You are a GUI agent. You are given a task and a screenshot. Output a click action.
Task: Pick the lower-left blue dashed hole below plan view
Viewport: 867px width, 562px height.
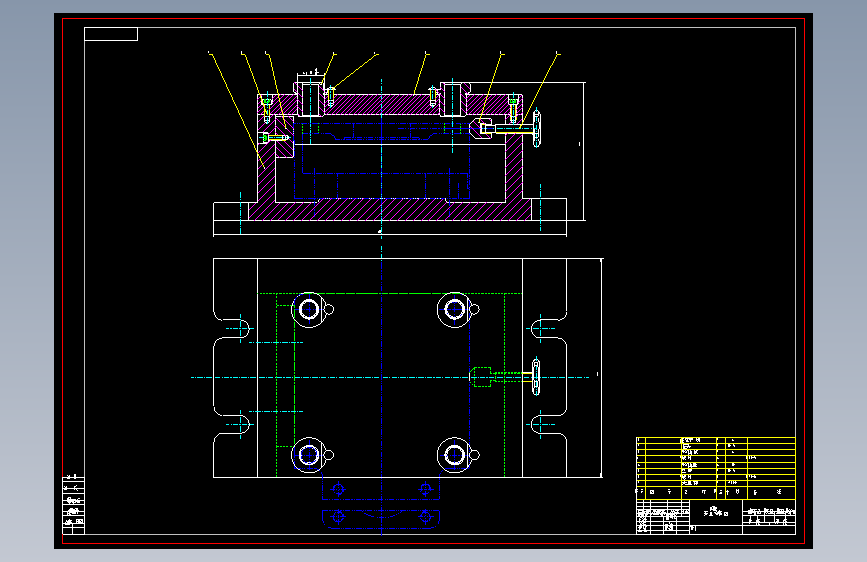[x=338, y=517]
